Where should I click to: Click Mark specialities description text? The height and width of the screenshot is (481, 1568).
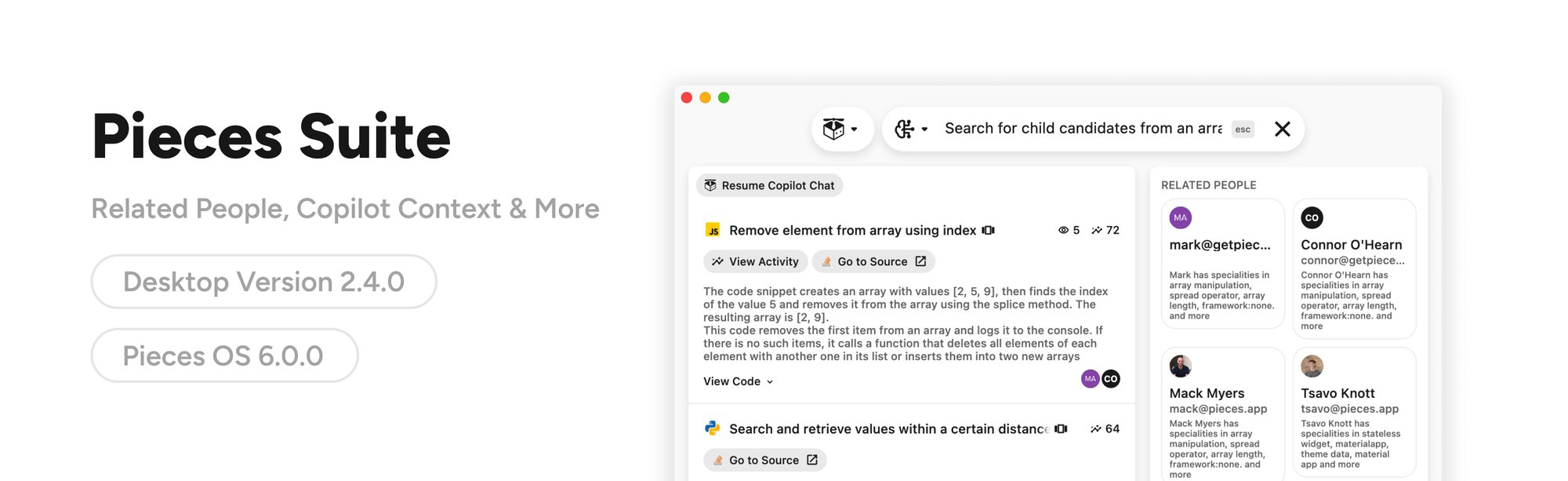point(1221,296)
